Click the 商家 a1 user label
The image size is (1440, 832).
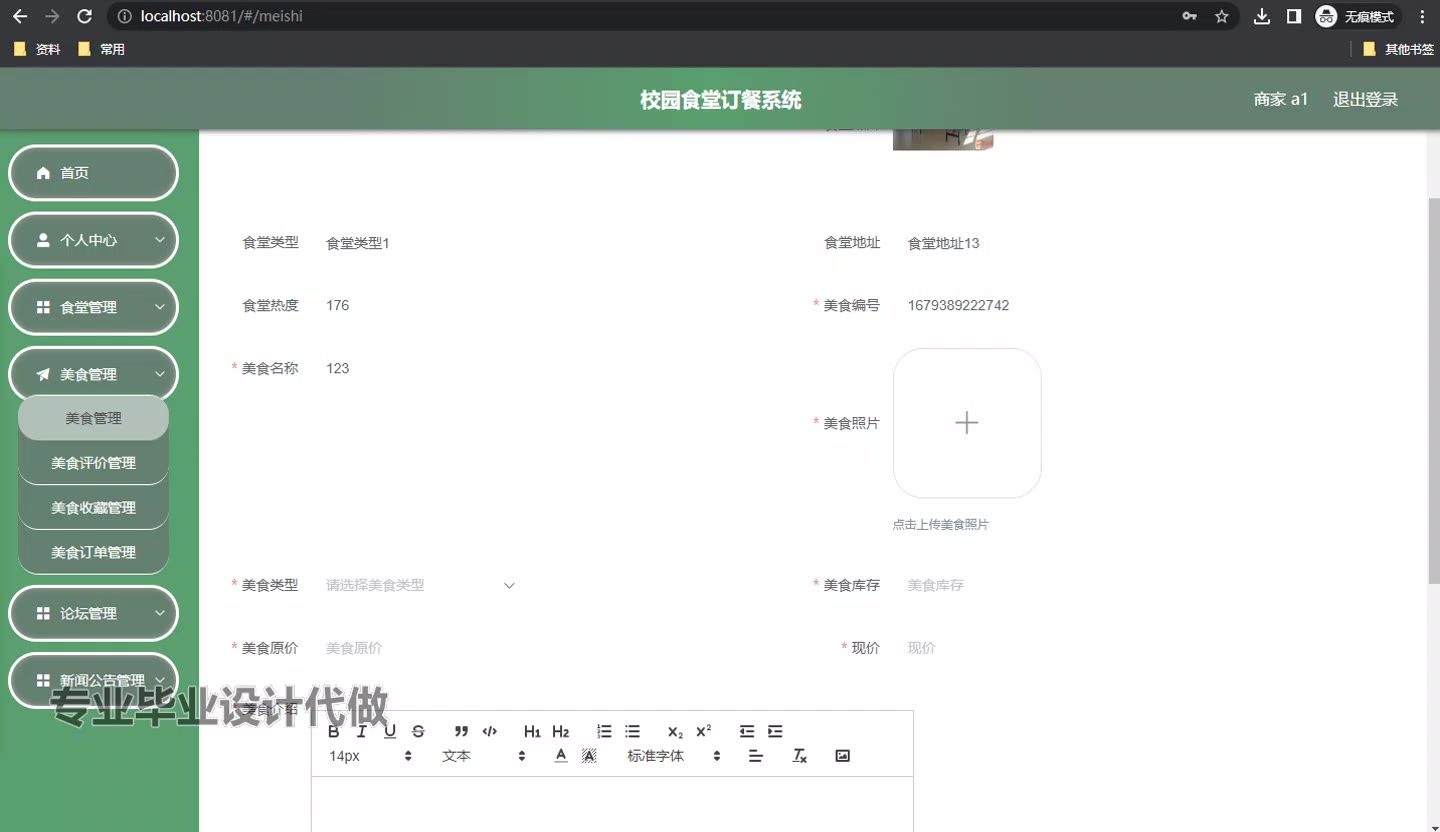(1281, 99)
